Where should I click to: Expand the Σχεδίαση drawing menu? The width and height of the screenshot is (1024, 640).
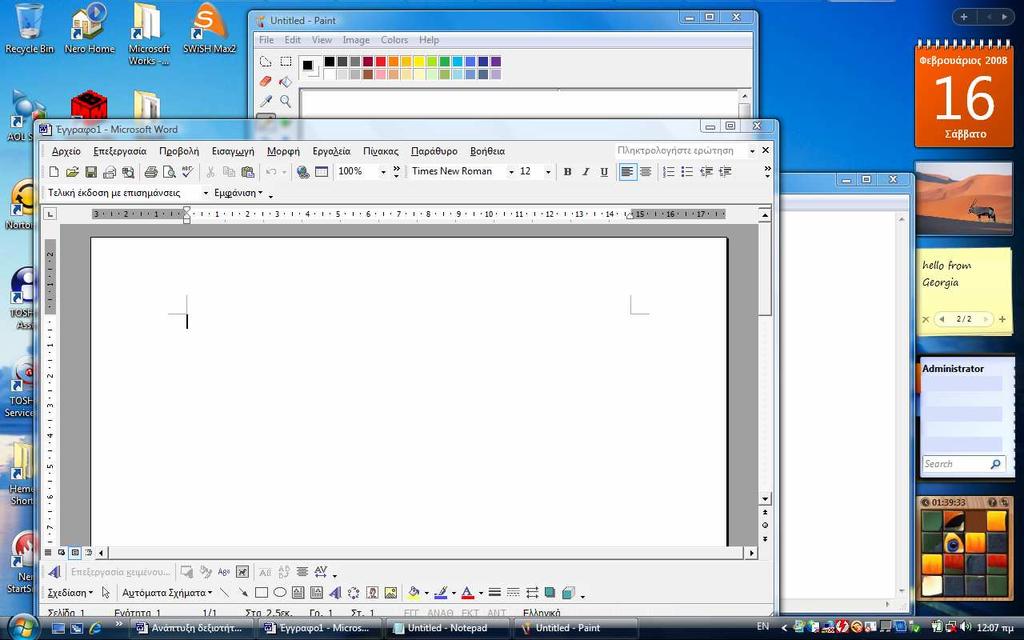point(70,592)
